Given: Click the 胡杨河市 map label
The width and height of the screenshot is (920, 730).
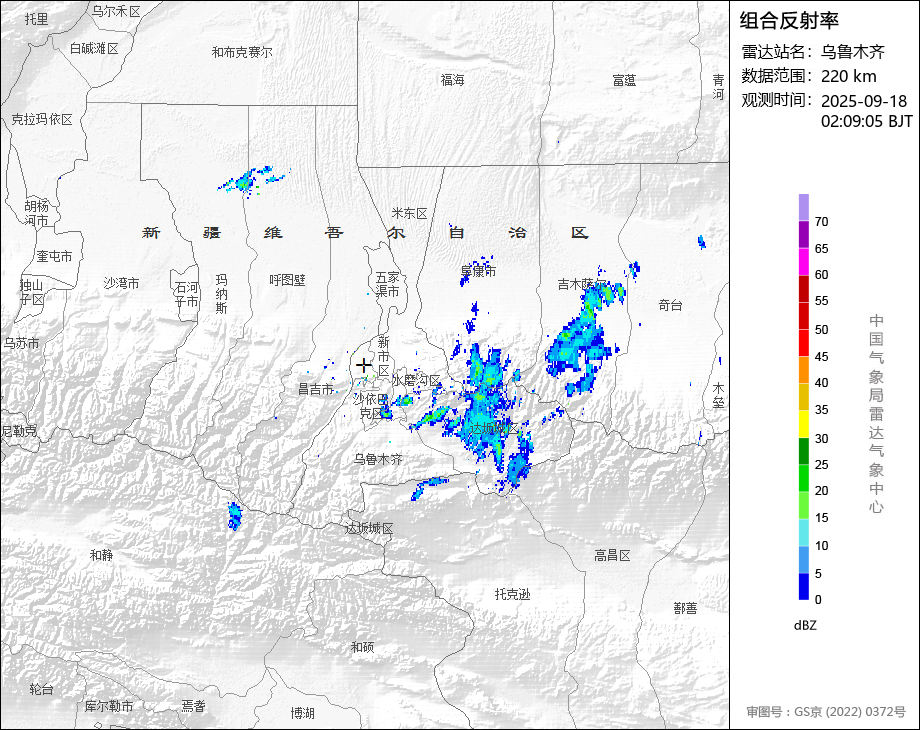Looking at the screenshot, I should tap(36, 213).
